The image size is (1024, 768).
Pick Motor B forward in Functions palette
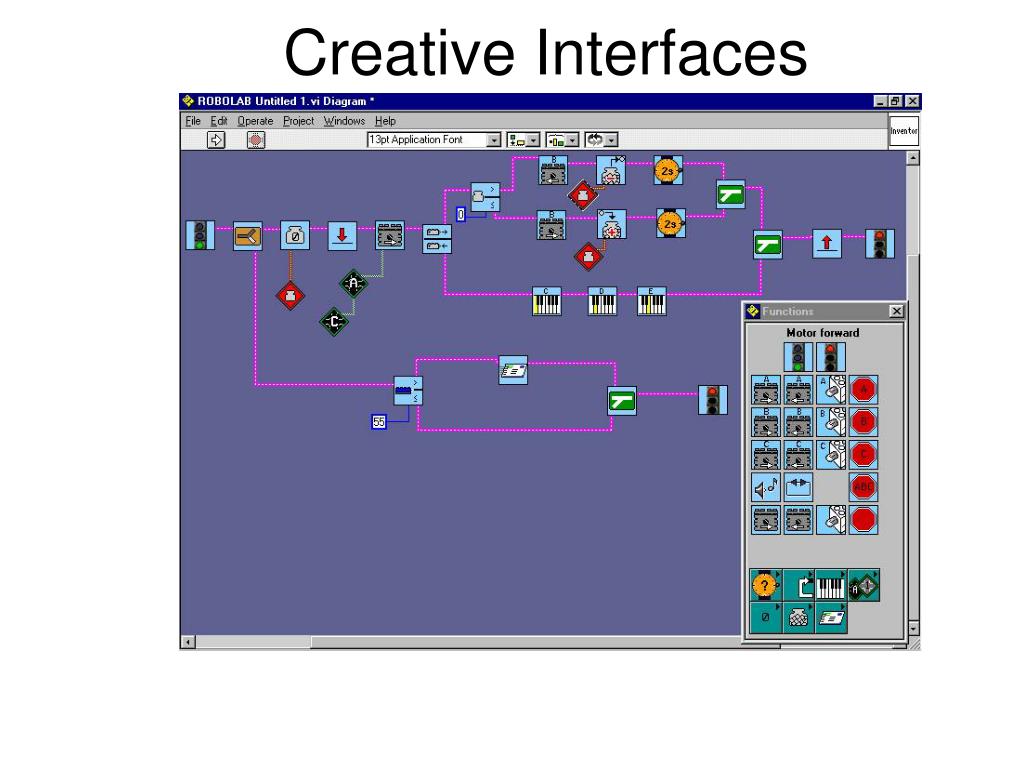pyautogui.click(x=765, y=423)
